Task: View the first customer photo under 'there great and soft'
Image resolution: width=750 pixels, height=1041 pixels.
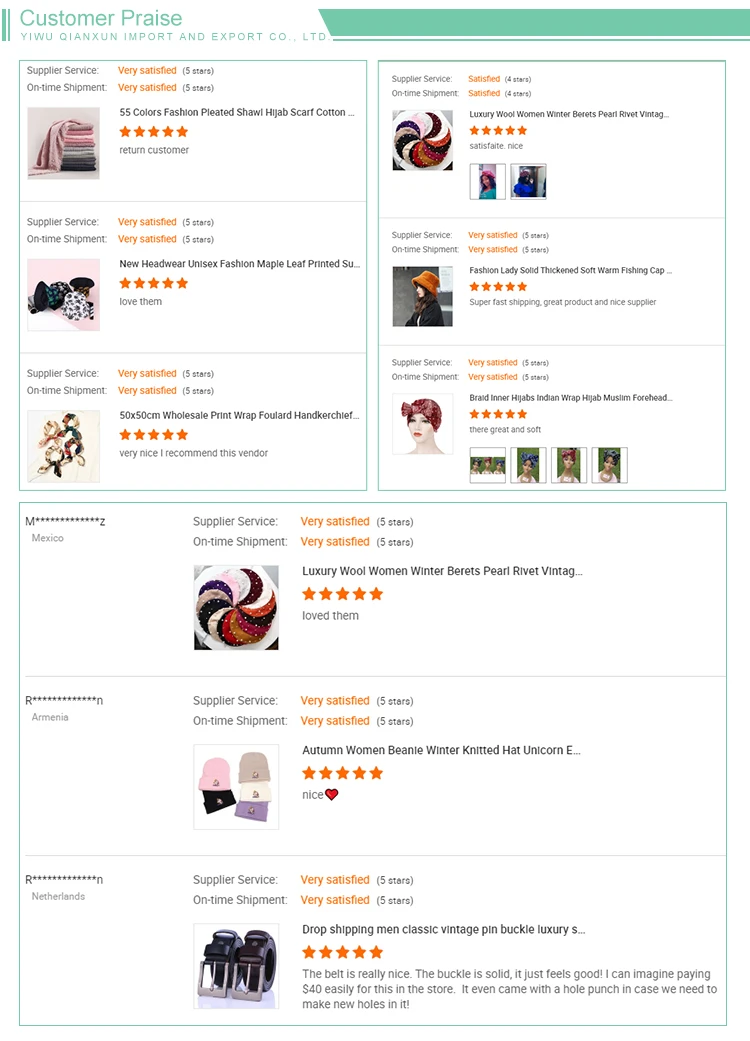Action: pos(488,465)
